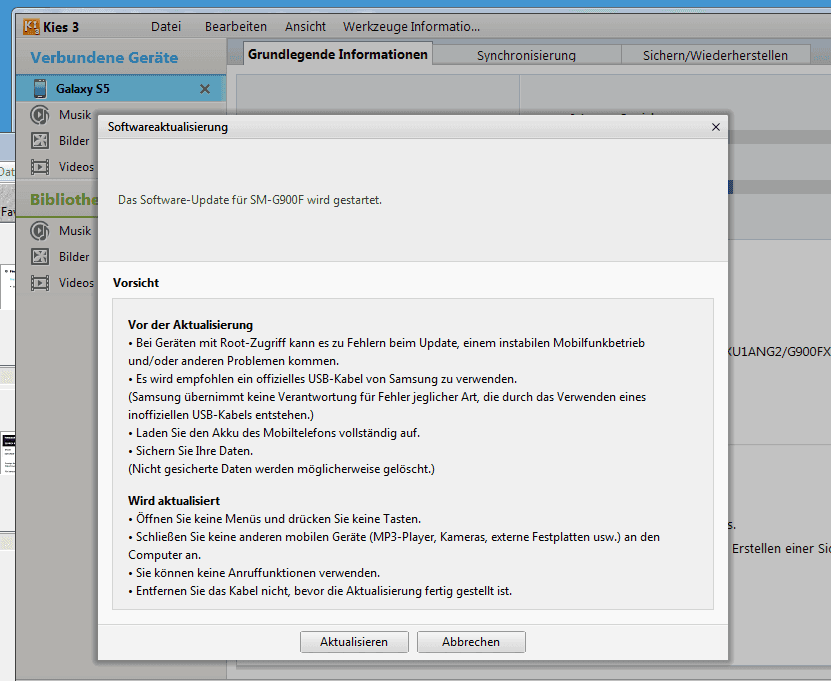
Task: Click the Softwareaktualisierung dialog title
Action: [x=167, y=127]
